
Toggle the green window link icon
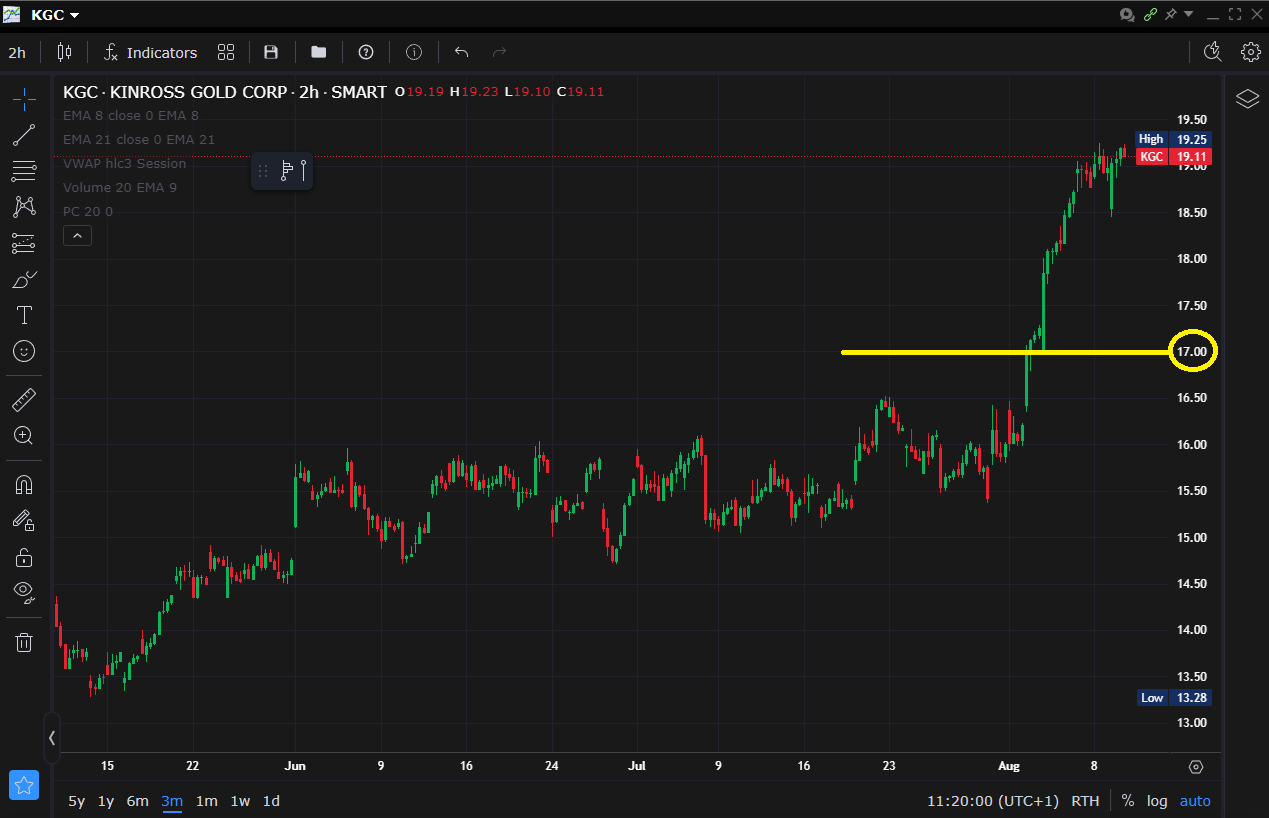[1150, 14]
